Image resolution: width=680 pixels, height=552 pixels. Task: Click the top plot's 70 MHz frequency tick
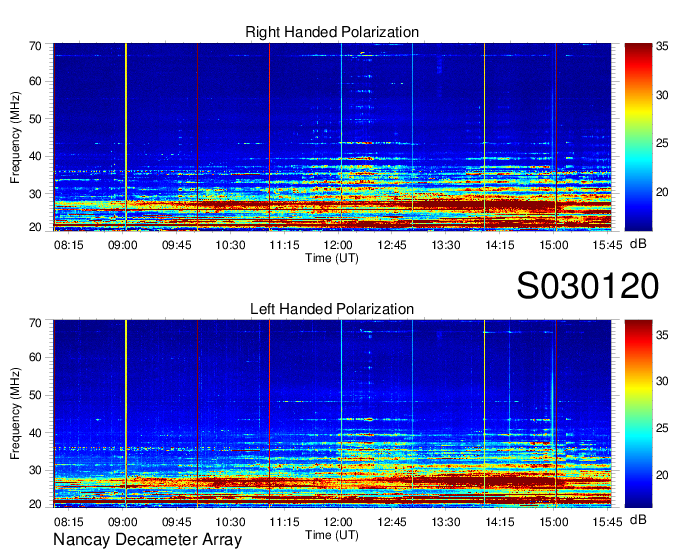coord(35,46)
